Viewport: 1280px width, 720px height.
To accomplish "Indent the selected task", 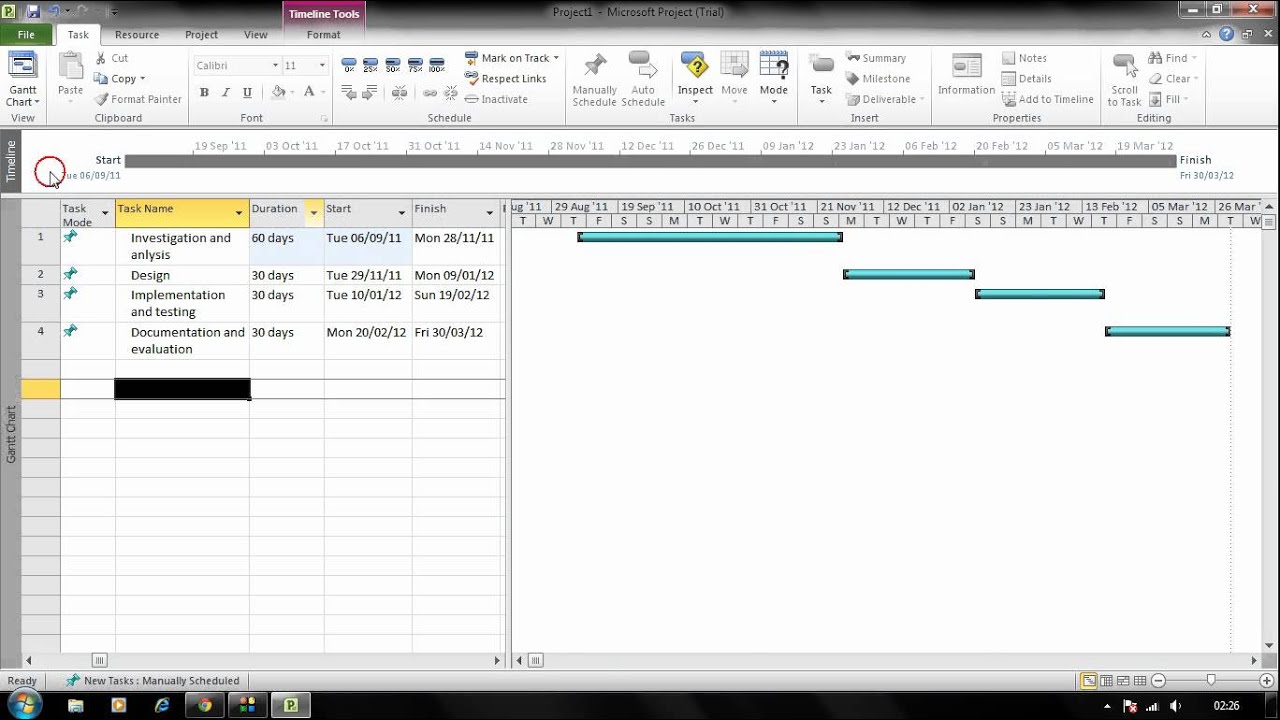I will click(370, 92).
